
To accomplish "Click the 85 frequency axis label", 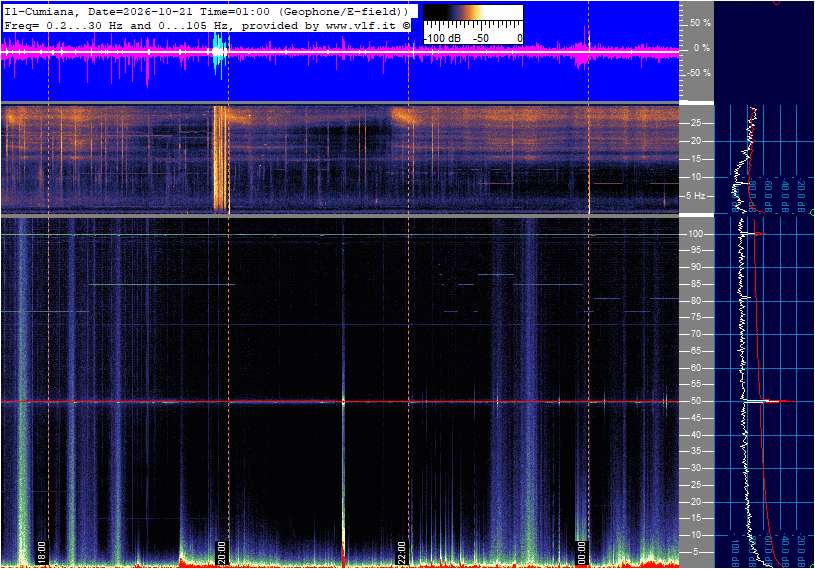I will (x=695, y=284).
